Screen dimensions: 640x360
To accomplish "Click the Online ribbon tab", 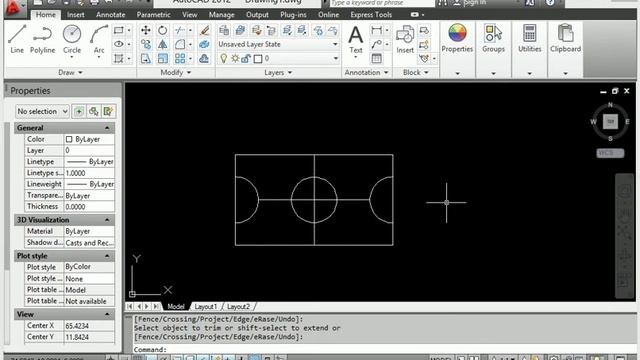I will click(328, 15).
